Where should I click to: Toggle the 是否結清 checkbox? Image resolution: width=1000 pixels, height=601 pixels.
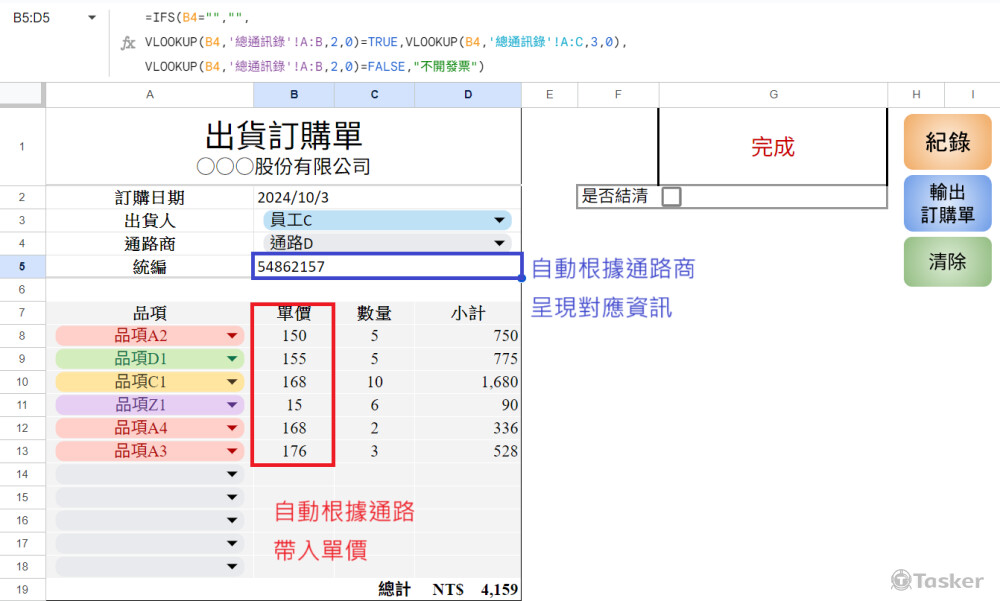671,196
